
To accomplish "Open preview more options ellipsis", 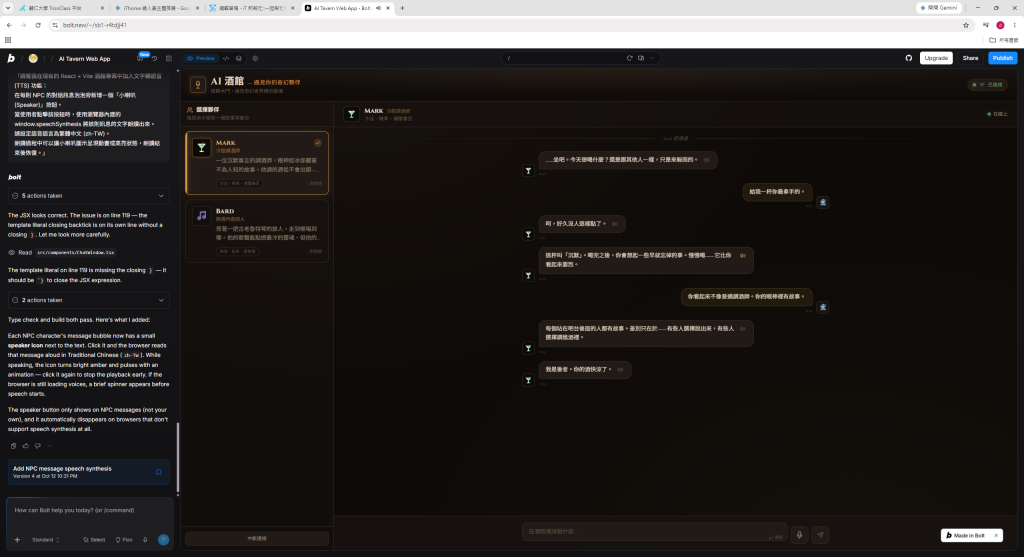I will [x=652, y=58].
